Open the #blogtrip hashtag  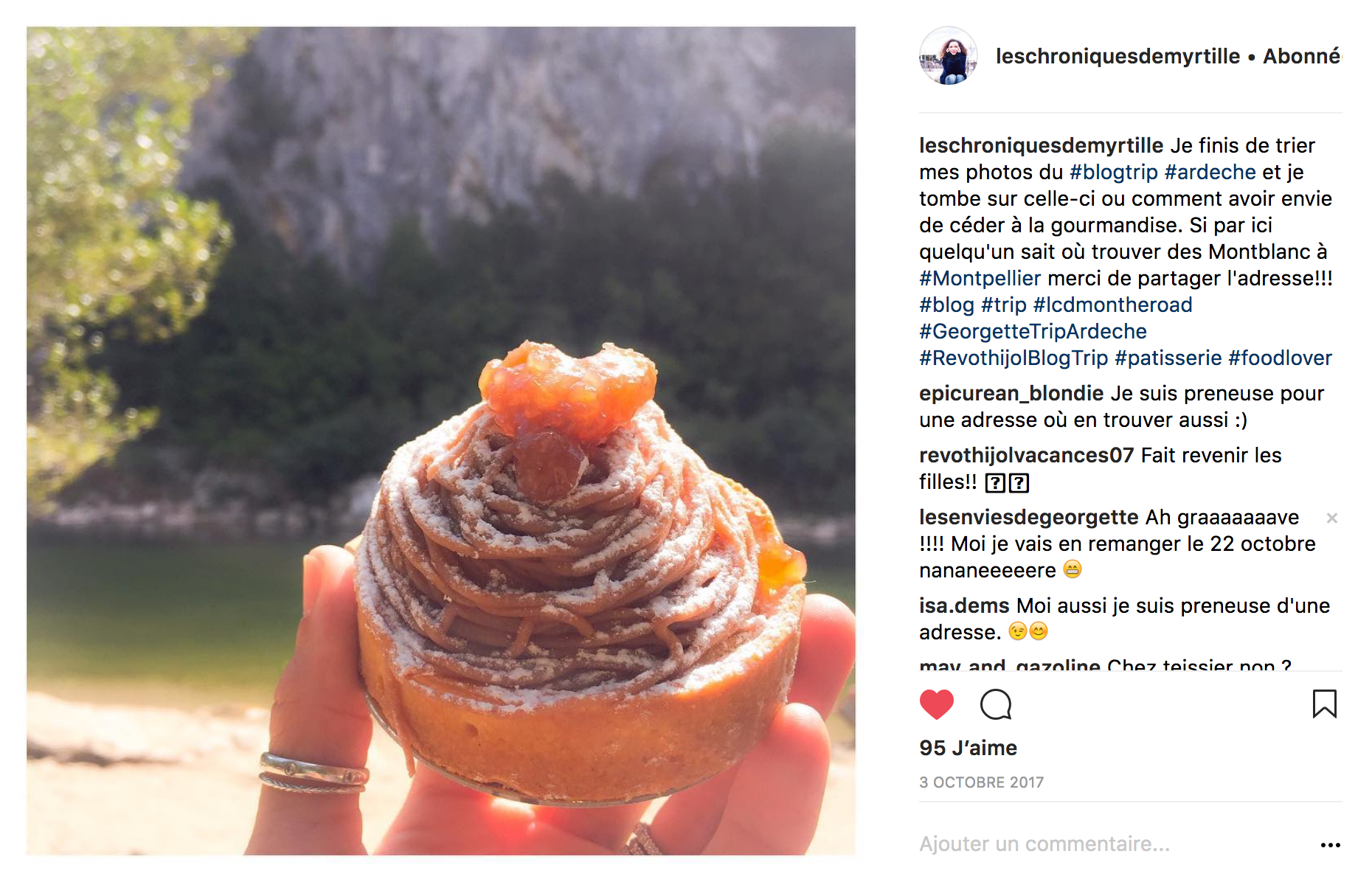point(1114,173)
